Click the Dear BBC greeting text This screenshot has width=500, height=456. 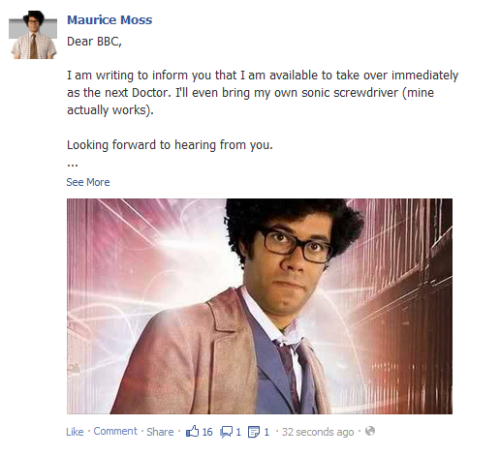coord(94,42)
